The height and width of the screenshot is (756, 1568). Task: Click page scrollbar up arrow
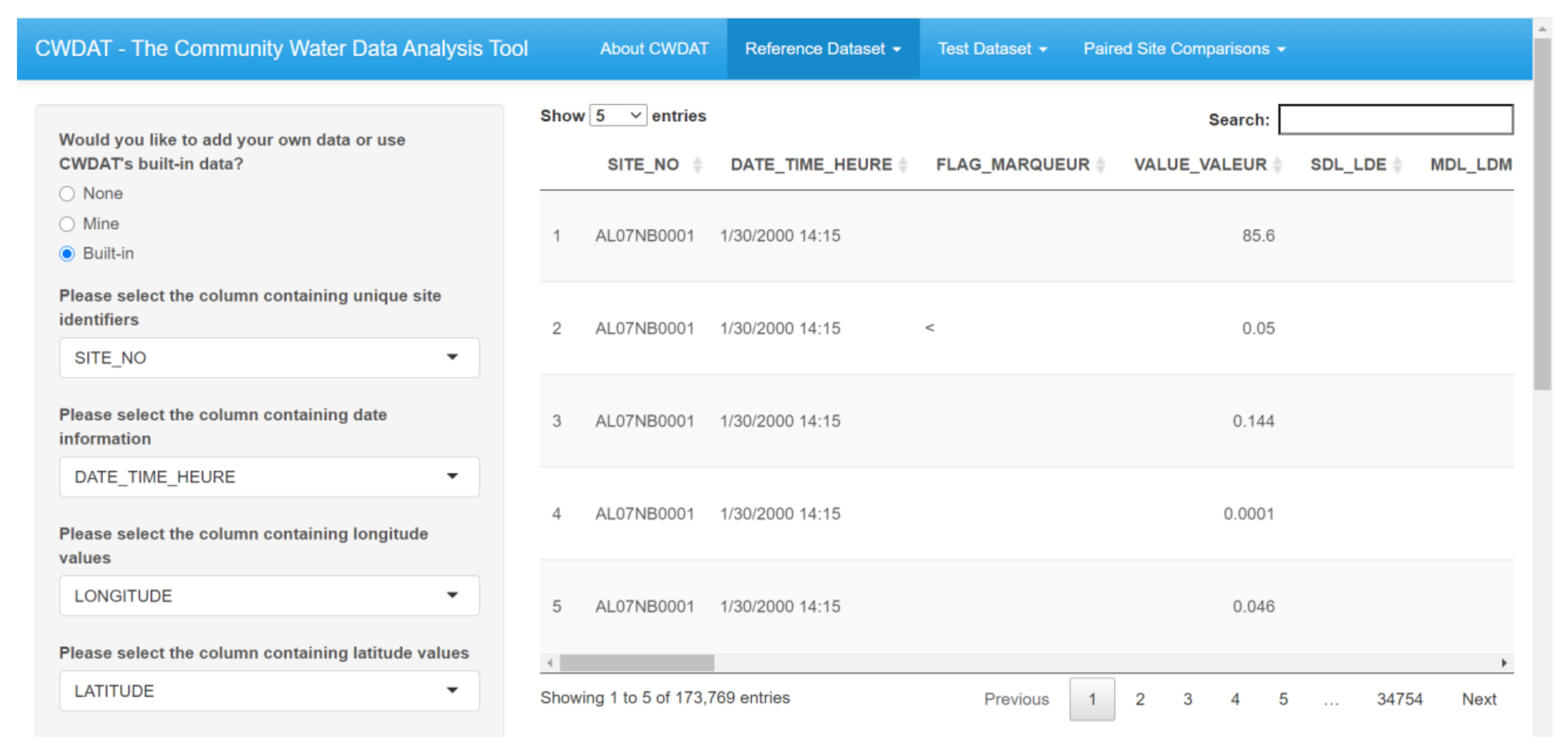pos(1542,29)
